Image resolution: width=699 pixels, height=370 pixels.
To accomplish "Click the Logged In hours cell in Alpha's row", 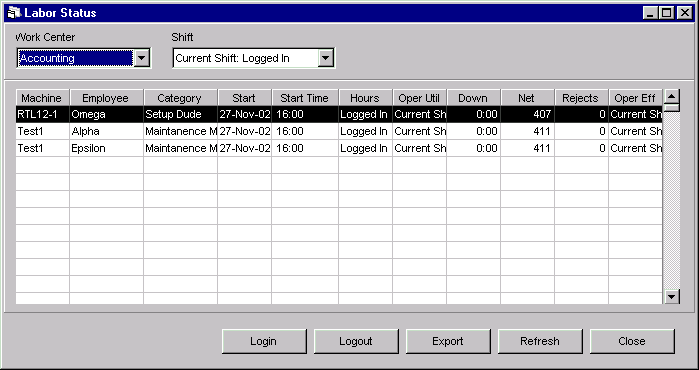I will [366, 132].
